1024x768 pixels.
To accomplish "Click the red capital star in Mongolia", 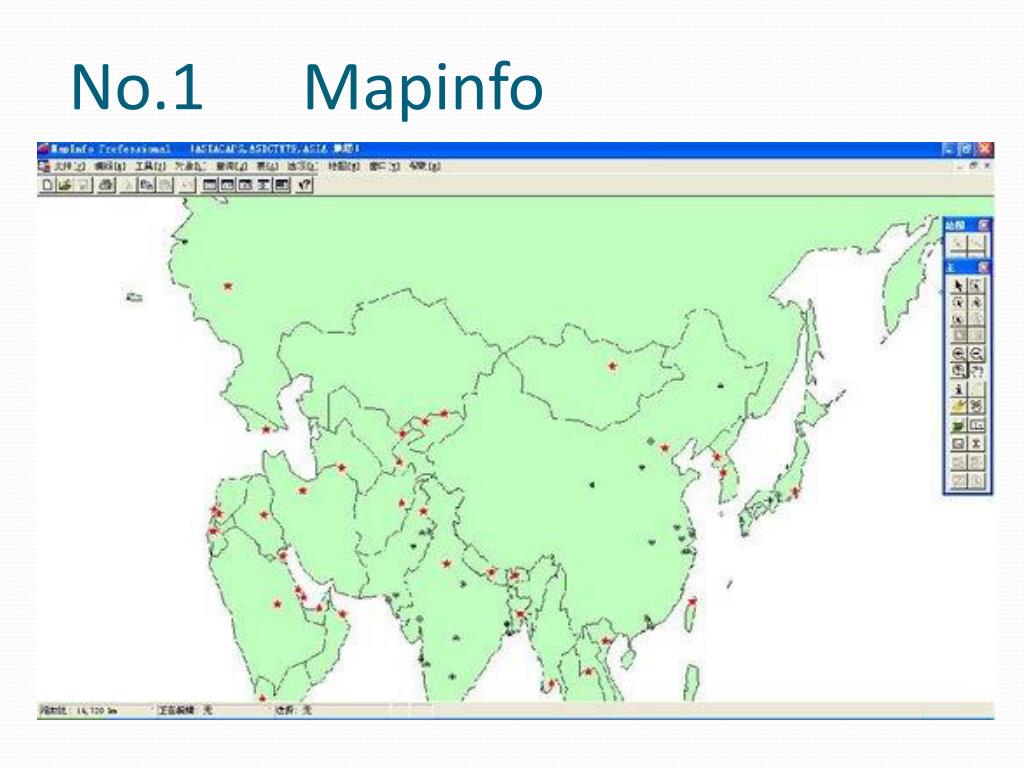I will 612,366.
